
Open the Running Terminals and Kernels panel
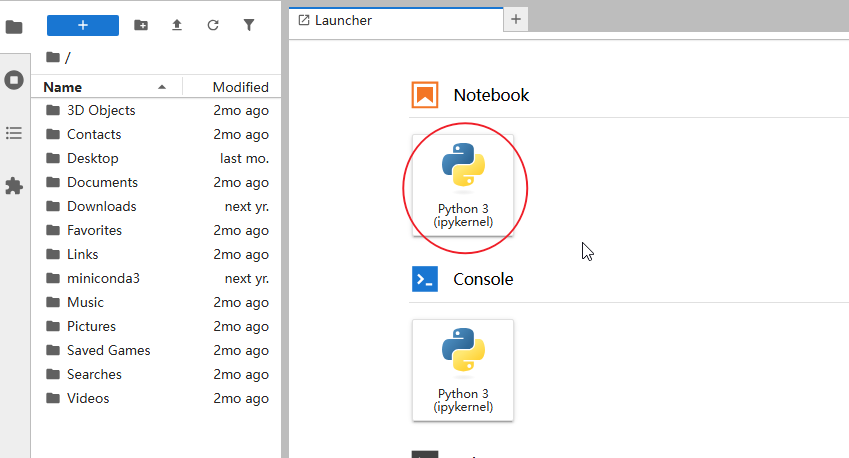(x=14, y=80)
